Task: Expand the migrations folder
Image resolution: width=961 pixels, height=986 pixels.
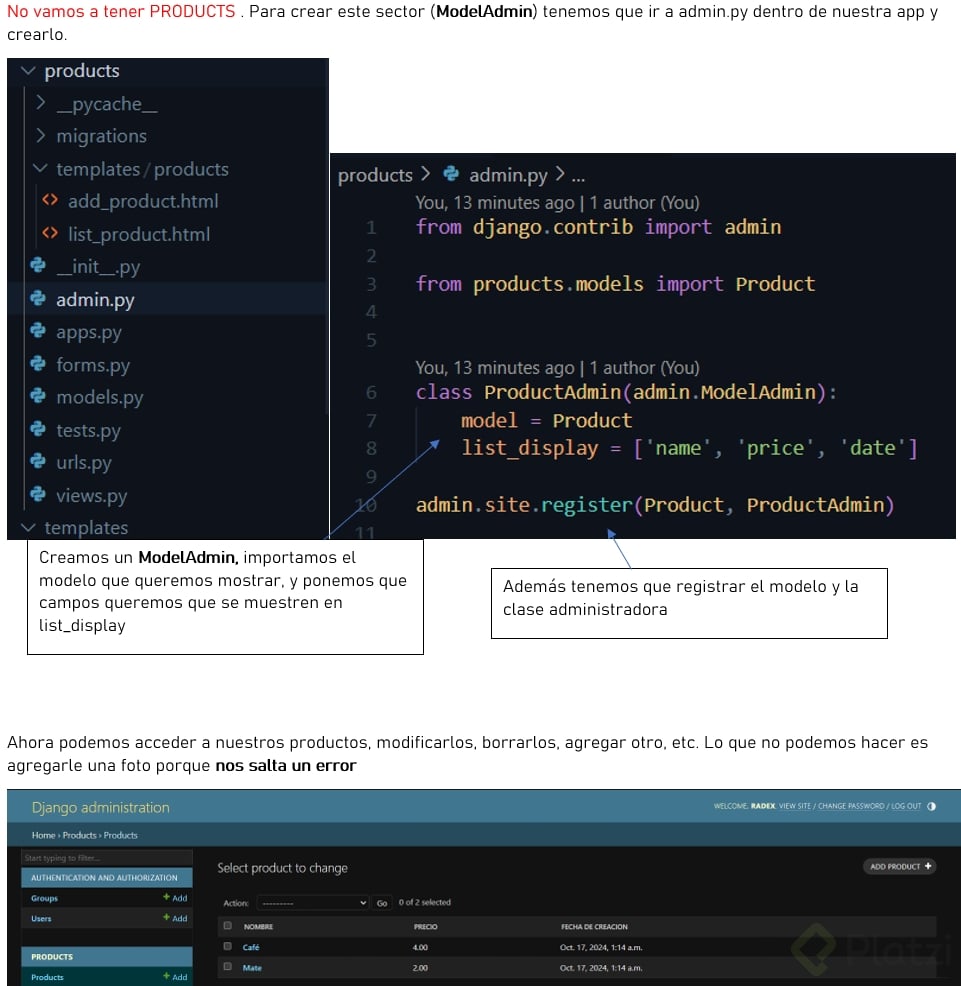Action: pyautogui.click(x=41, y=135)
